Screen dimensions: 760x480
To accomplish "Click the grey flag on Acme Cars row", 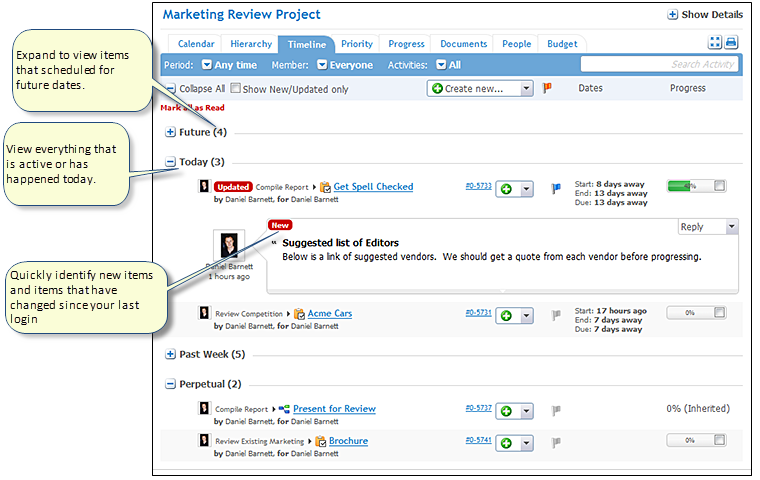I will pyautogui.click(x=556, y=314).
